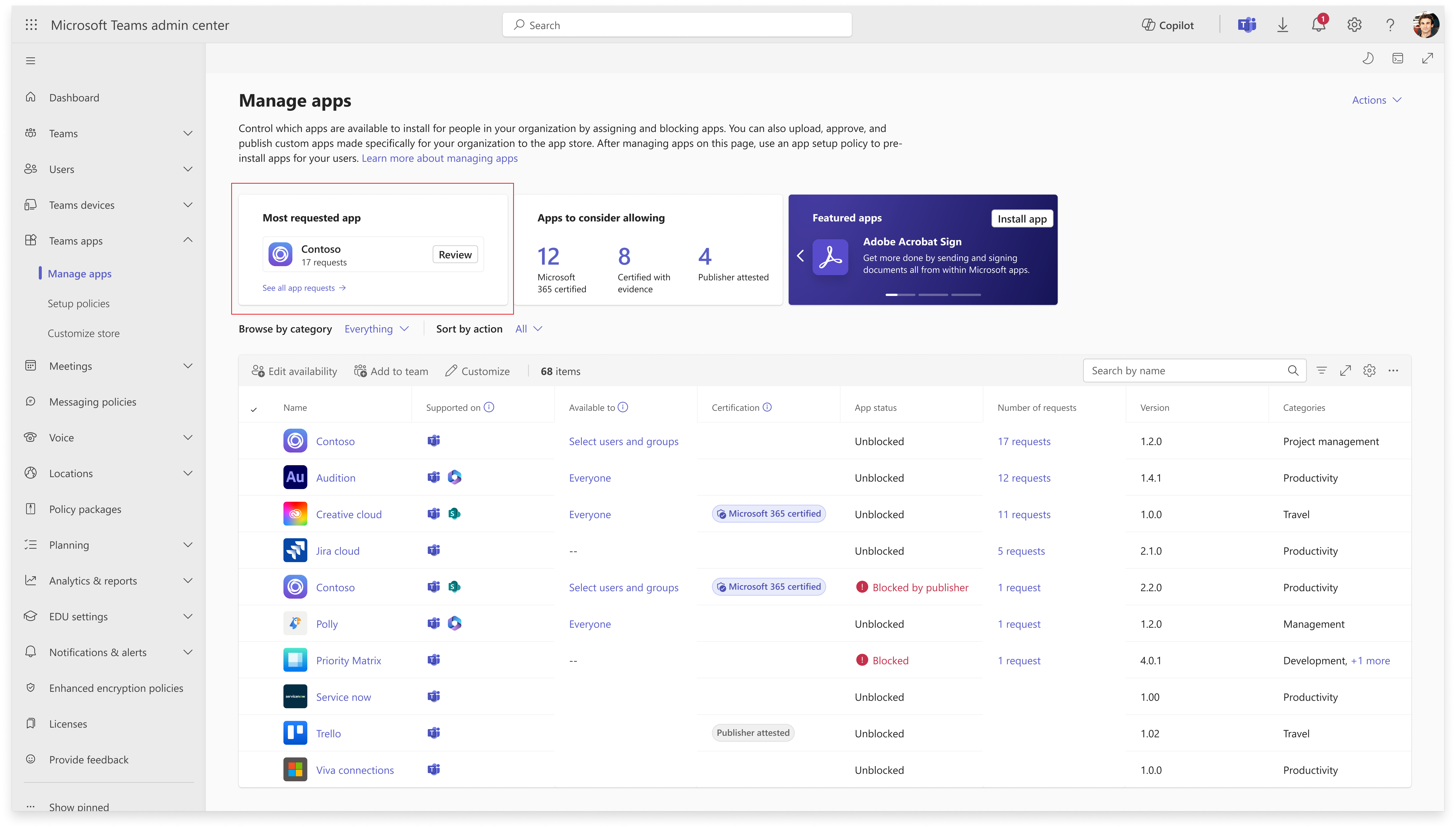Expand Teams devices section
Image resolution: width=1456 pixels, height=829 pixels.
coord(188,205)
